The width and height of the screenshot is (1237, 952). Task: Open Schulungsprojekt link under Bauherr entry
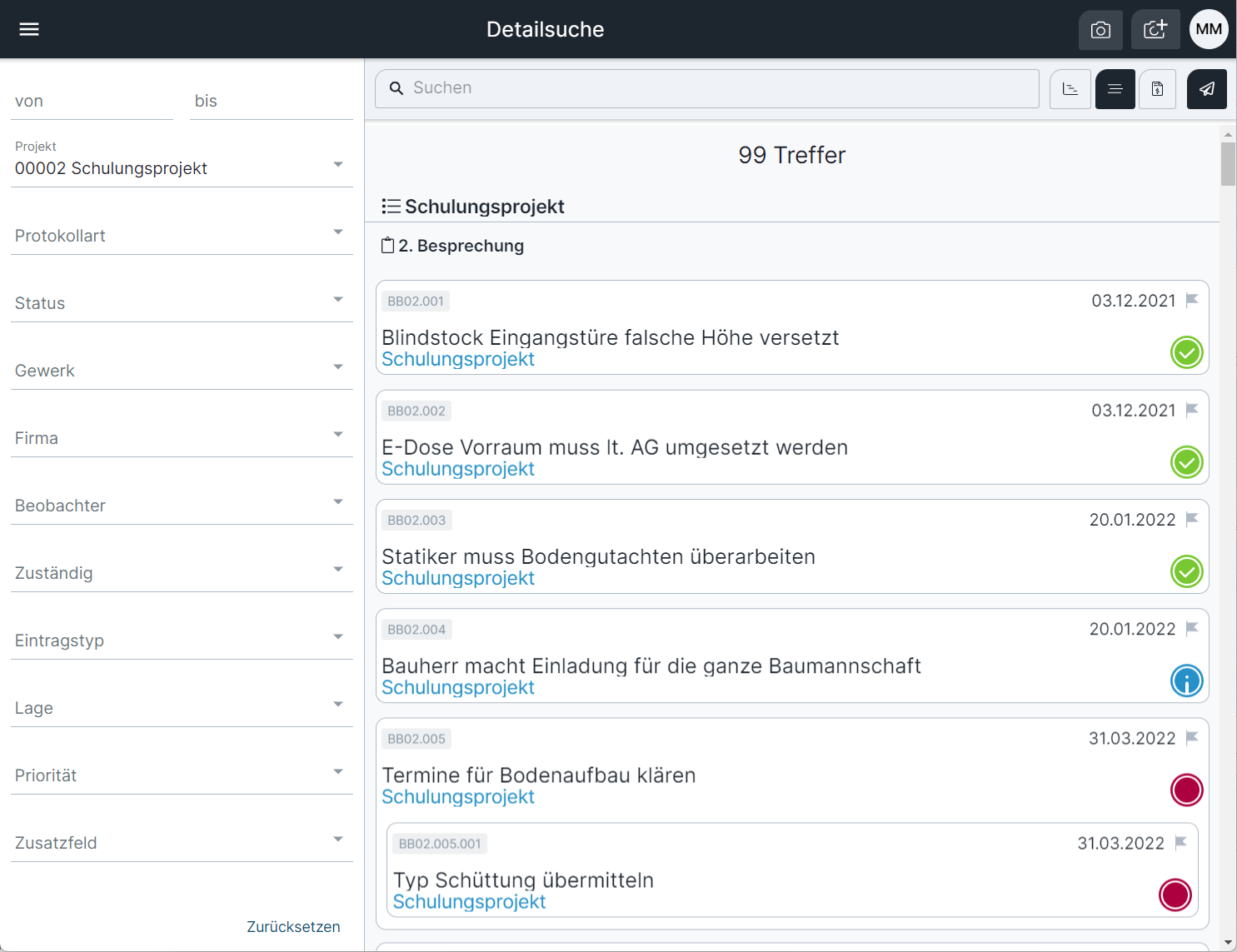(458, 687)
